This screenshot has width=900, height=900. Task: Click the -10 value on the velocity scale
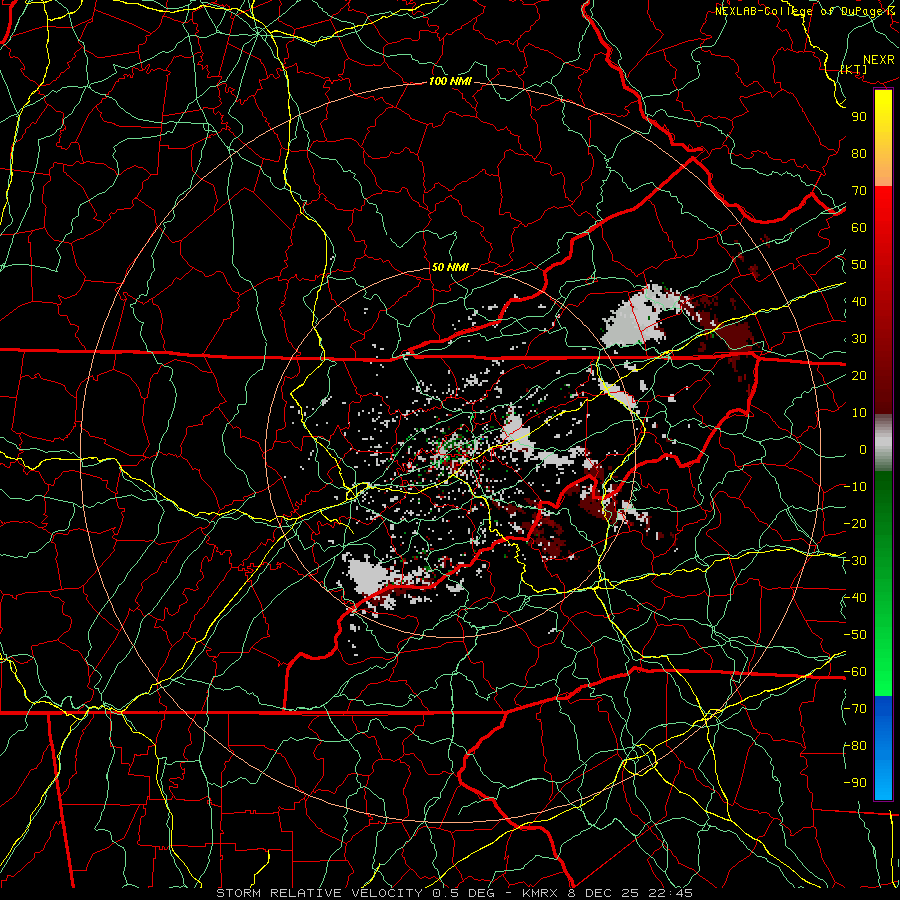[x=855, y=487]
